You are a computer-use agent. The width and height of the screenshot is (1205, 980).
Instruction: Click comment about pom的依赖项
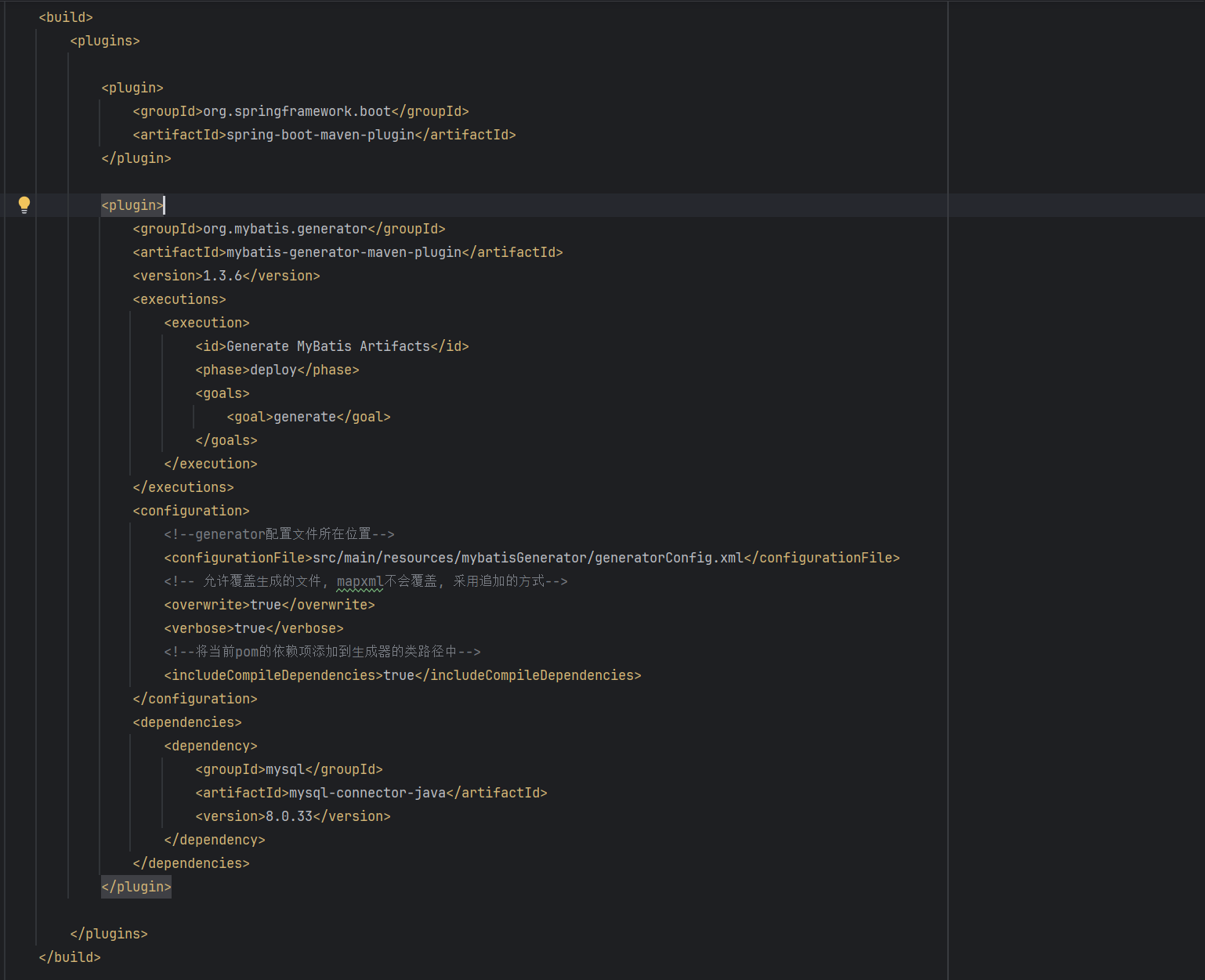pyautogui.click(x=322, y=652)
